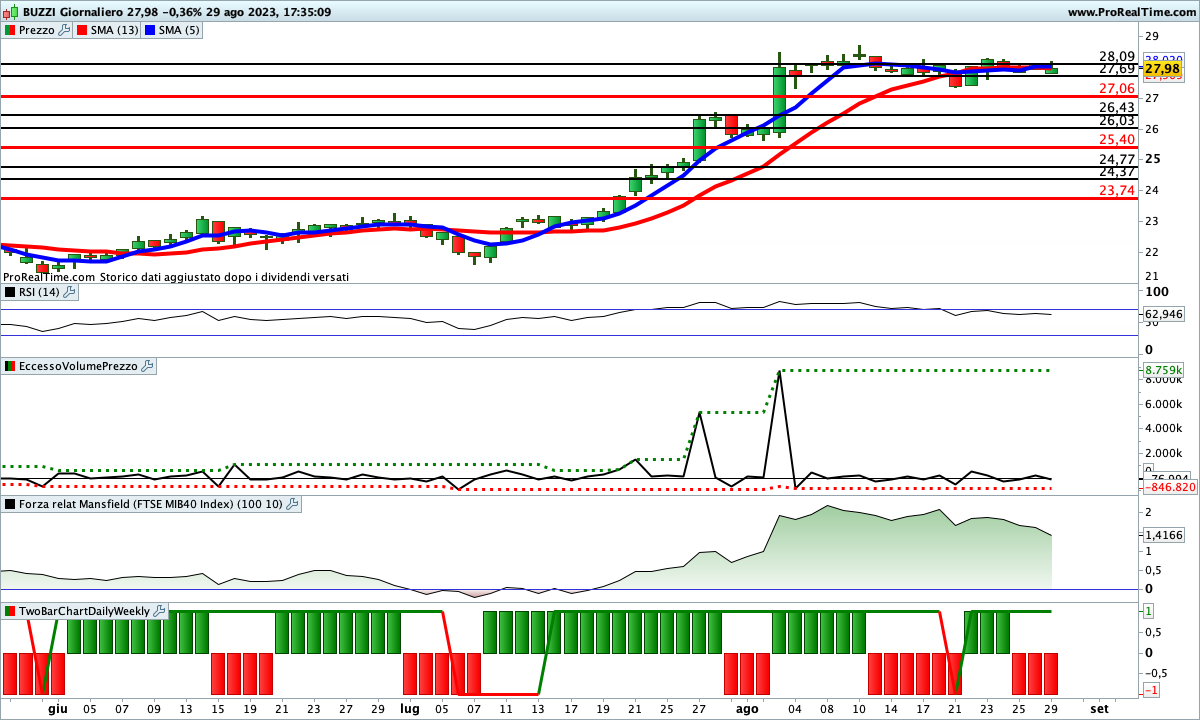1200x720 pixels.
Task: Click the Prezzo red-green color icon
Action: click(x=10, y=30)
